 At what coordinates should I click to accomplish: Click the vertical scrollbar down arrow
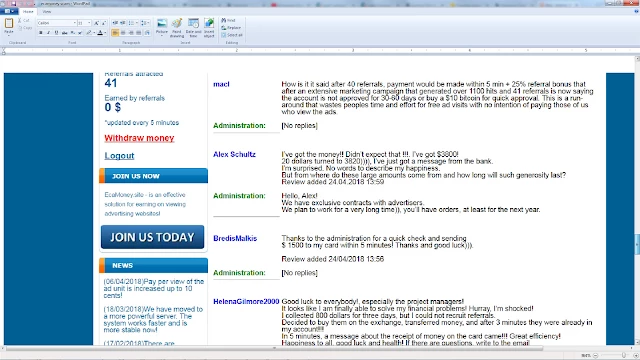tap(637, 343)
